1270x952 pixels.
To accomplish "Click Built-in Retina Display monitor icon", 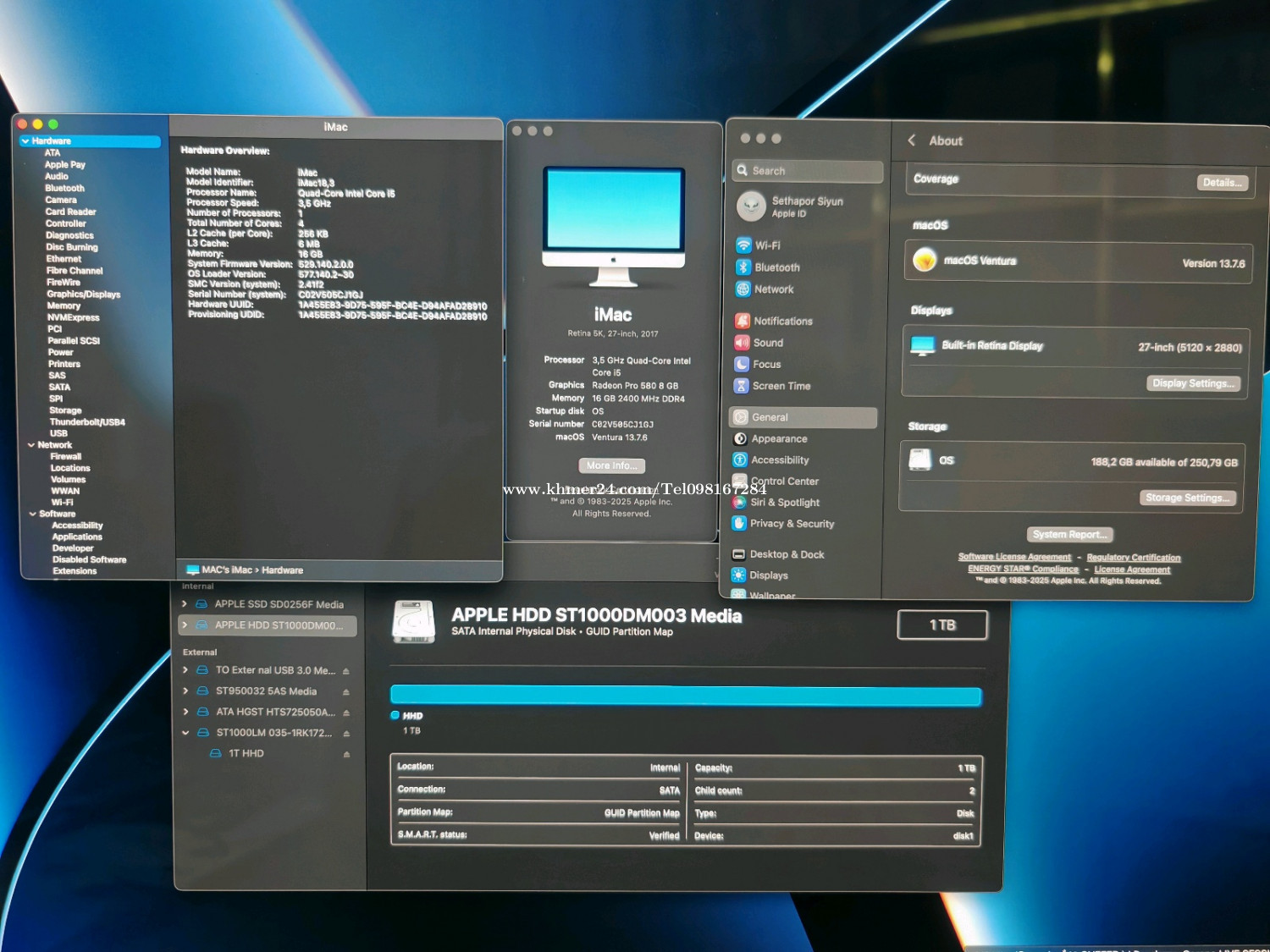I will (922, 345).
